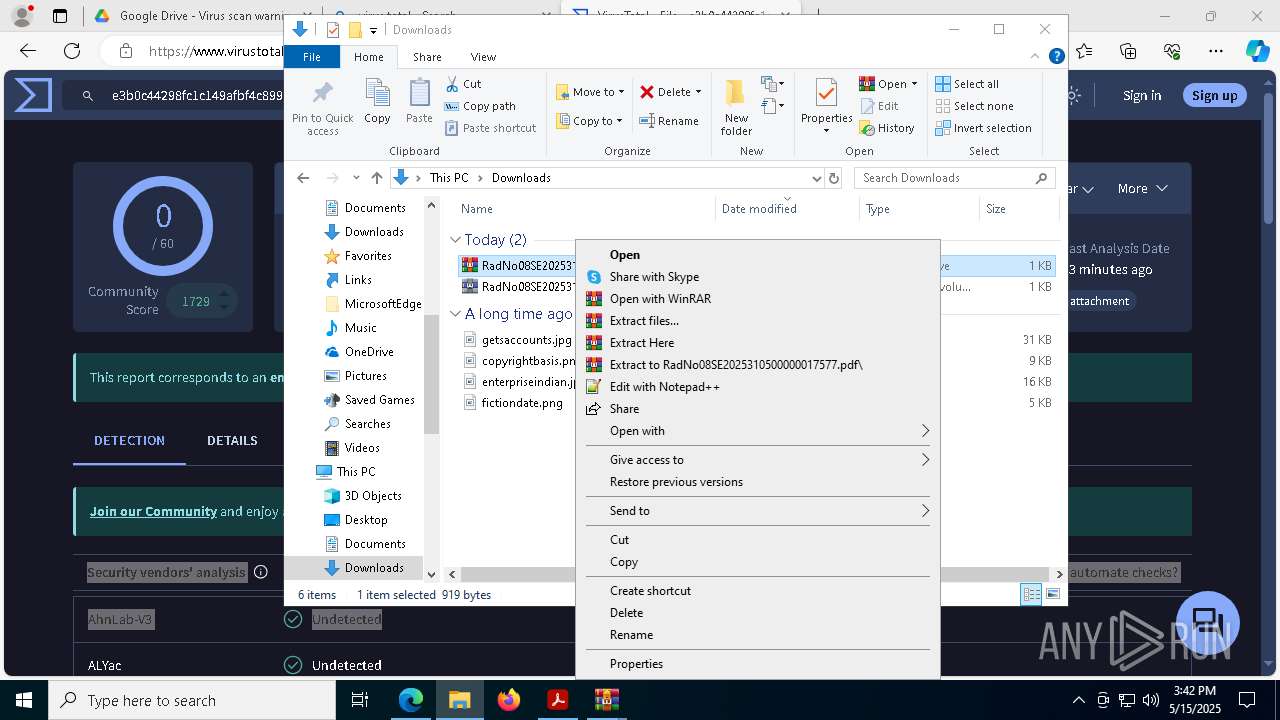The image size is (1280, 720).
Task: Expand the Send to submenu
Action: pos(757,511)
